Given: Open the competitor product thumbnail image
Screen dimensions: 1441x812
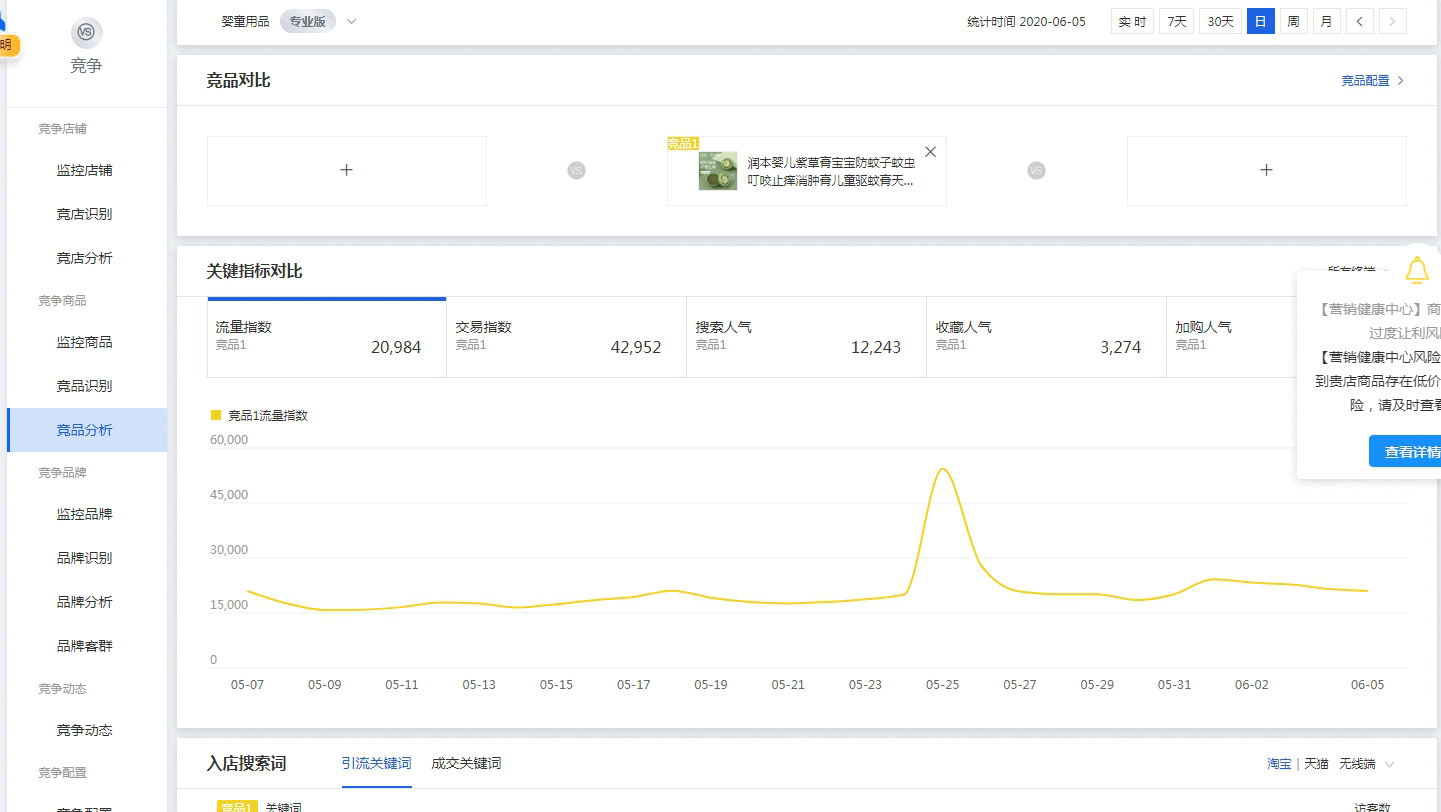Looking at the screenshot, I should point(717,171).
